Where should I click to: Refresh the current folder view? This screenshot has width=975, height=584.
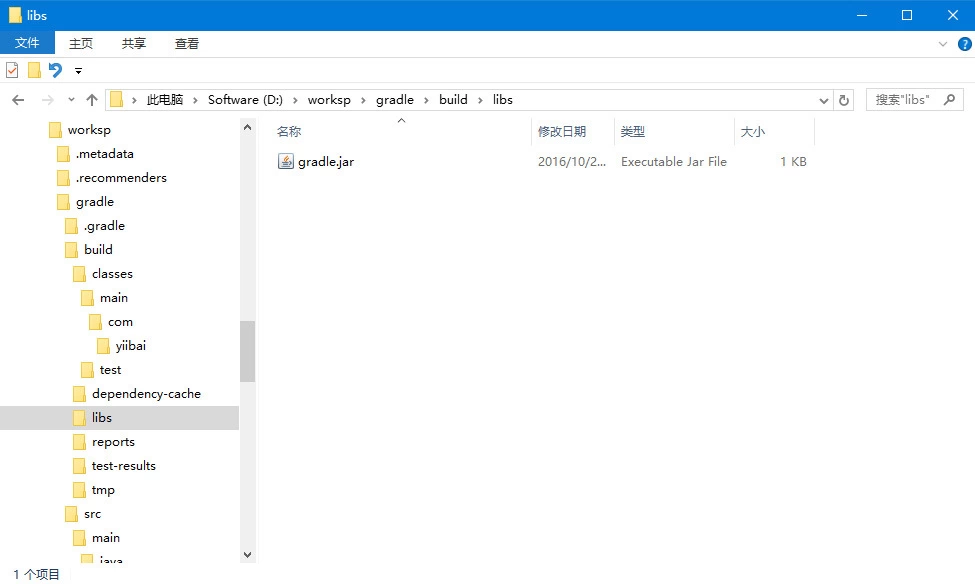844,100
